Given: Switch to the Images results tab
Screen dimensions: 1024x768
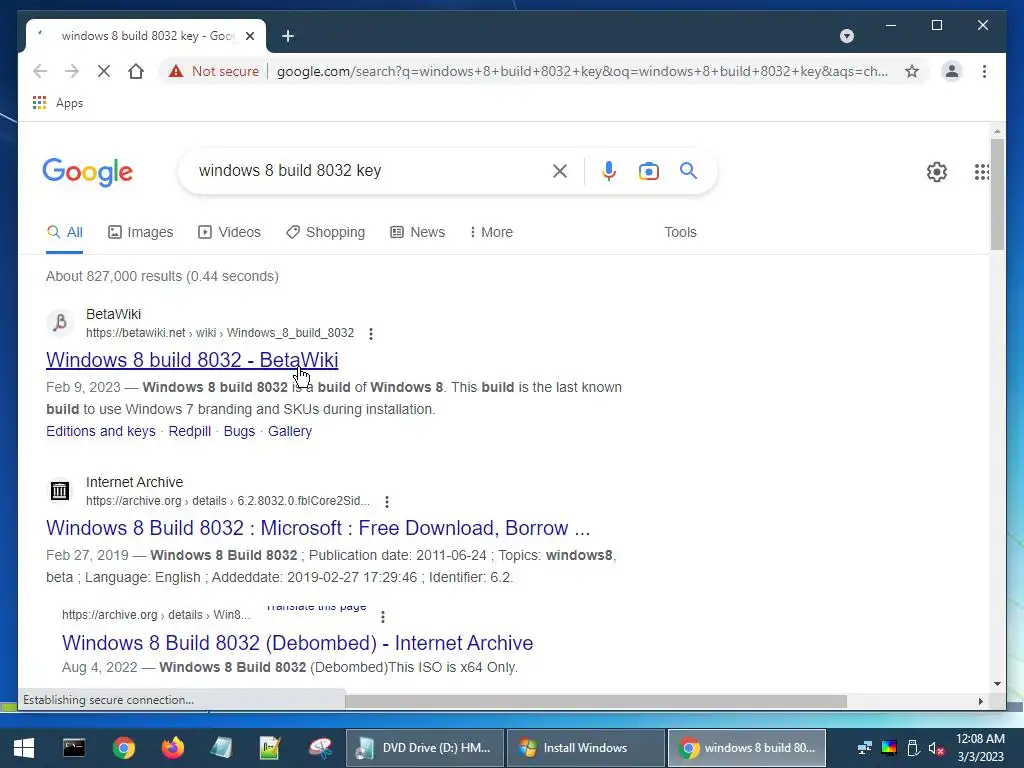Looking at the screenshot, I should pos(140,232).
